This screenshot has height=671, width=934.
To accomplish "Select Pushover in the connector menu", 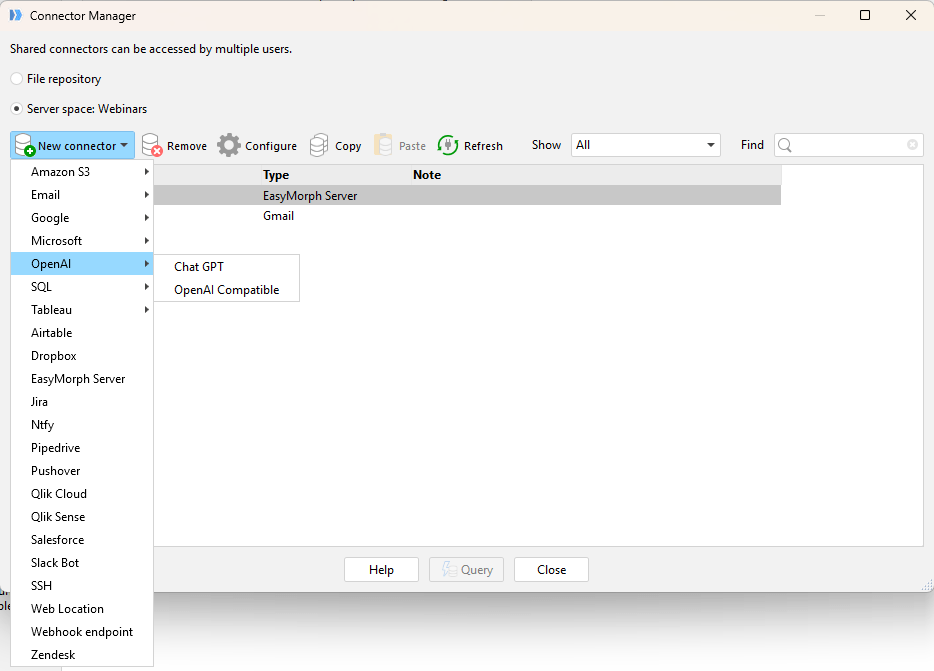I will coord(82,471).
